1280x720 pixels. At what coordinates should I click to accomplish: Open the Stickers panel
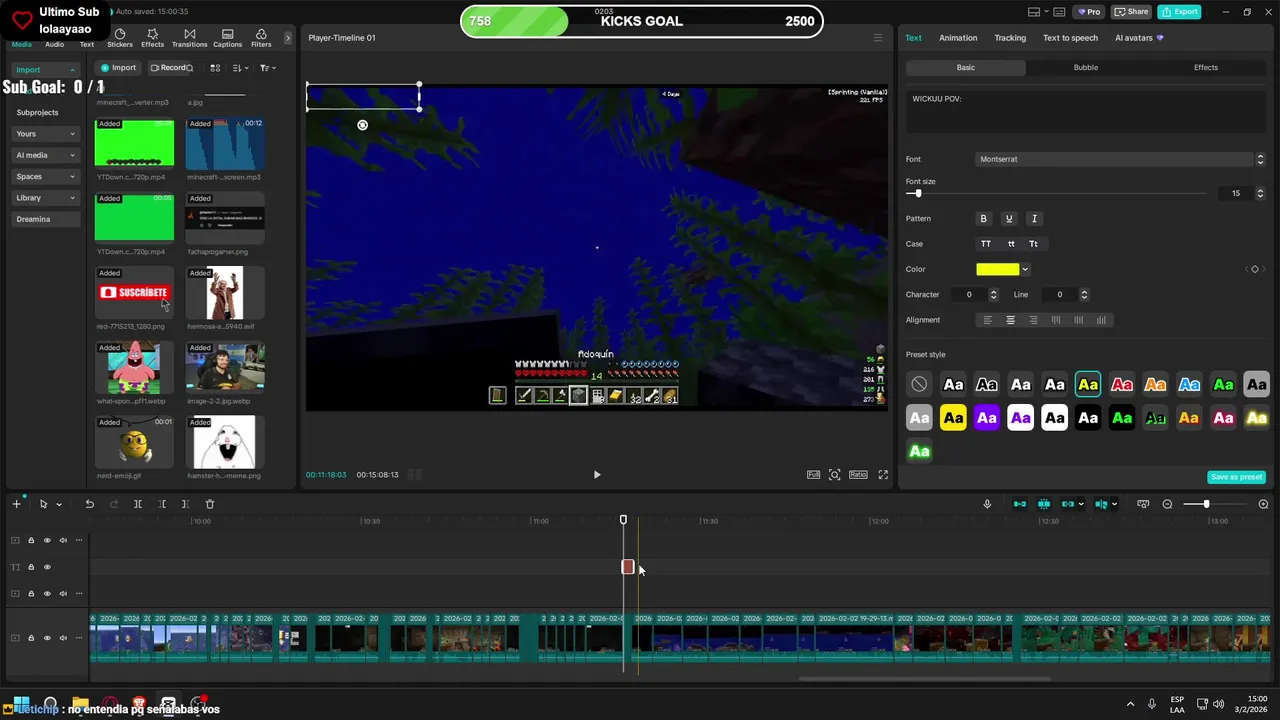(x=119, y=39)
